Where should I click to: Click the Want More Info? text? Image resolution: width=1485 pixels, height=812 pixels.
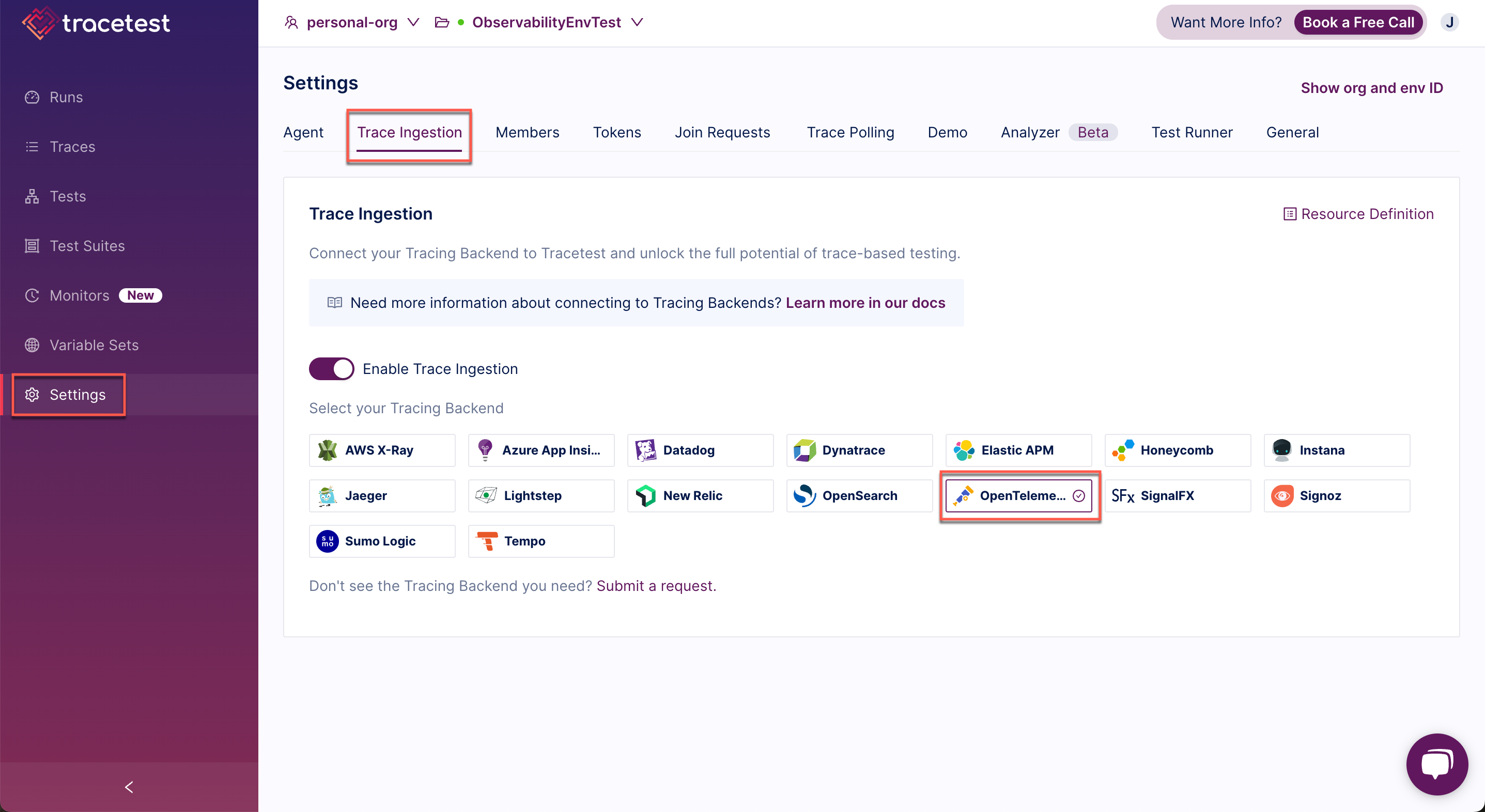(1226, 23)
